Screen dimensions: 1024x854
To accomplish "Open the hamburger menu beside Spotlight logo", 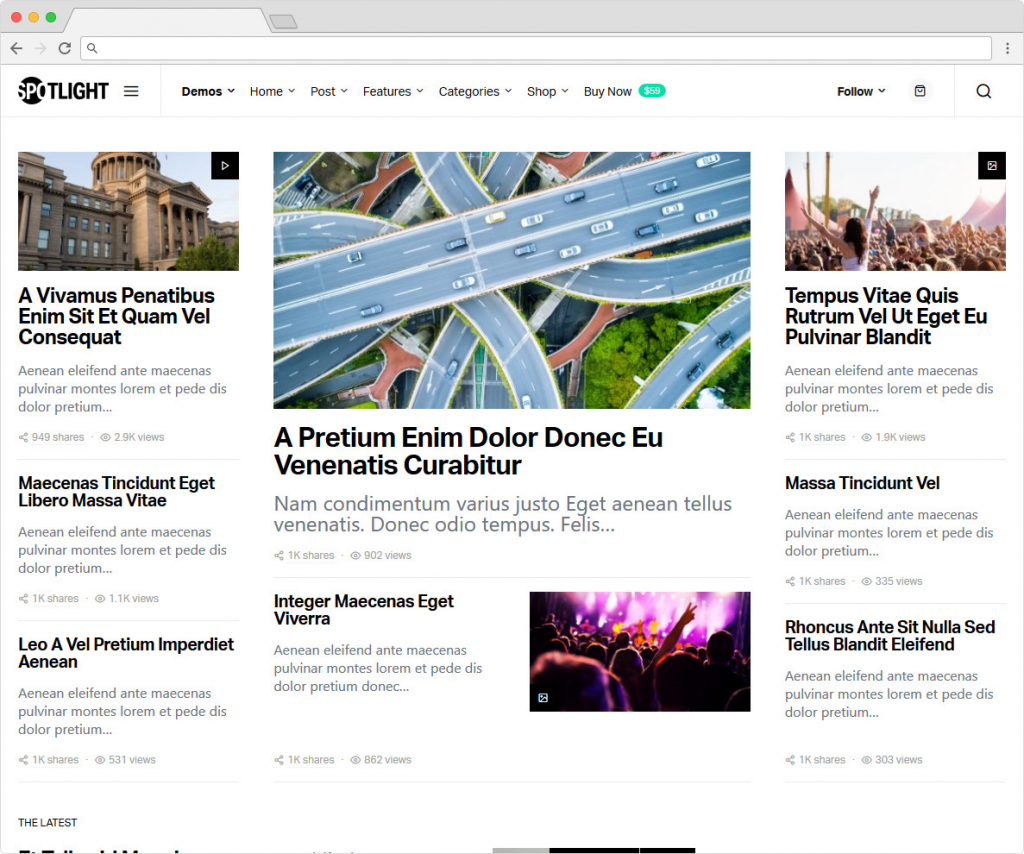I will (x=131, y=91).
